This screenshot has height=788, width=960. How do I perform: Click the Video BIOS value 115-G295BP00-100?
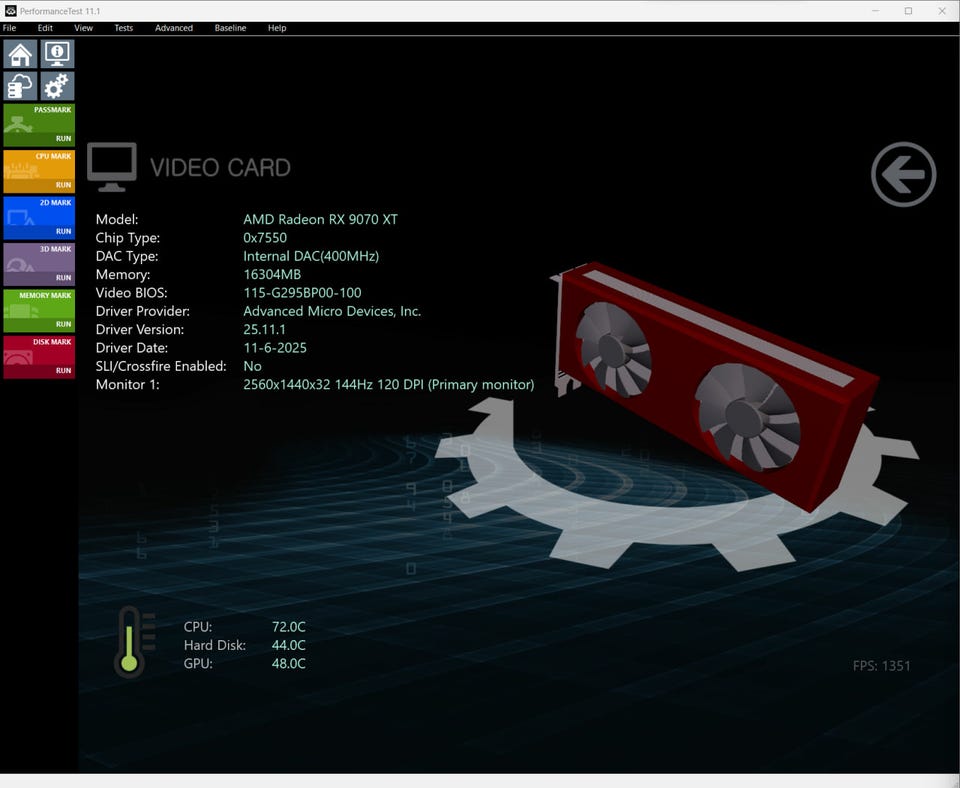point(302,293)
